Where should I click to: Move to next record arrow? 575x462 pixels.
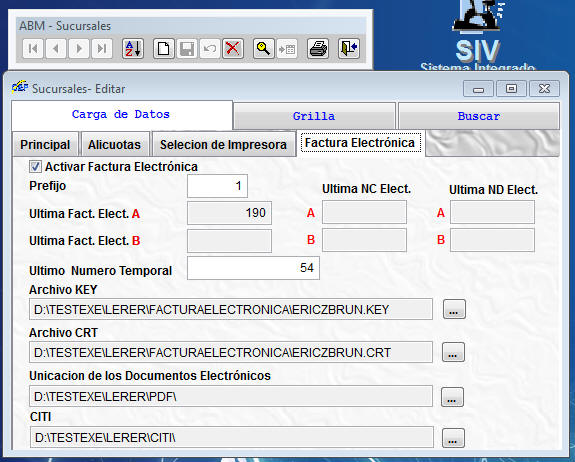[x=79, y=48]
